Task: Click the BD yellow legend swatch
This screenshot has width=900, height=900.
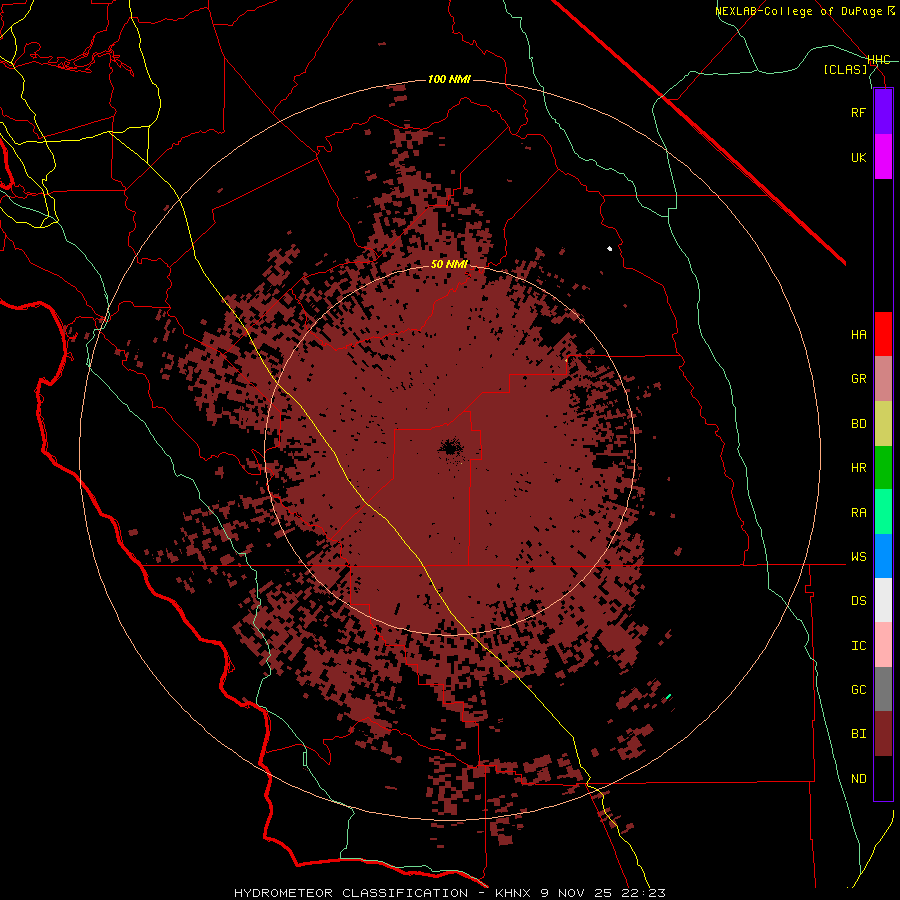Action: 883,423
